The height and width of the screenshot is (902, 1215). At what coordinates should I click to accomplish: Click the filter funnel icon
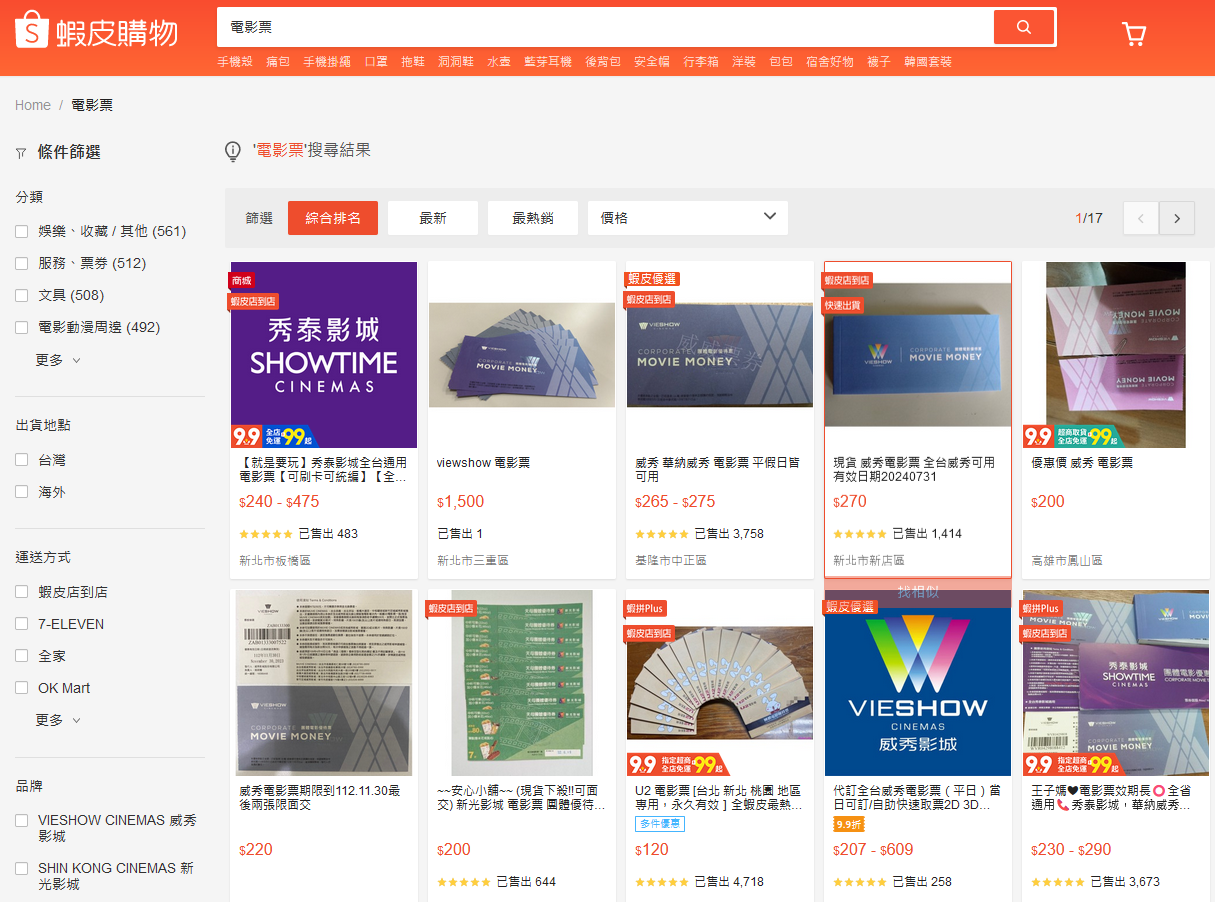point(21,153)
